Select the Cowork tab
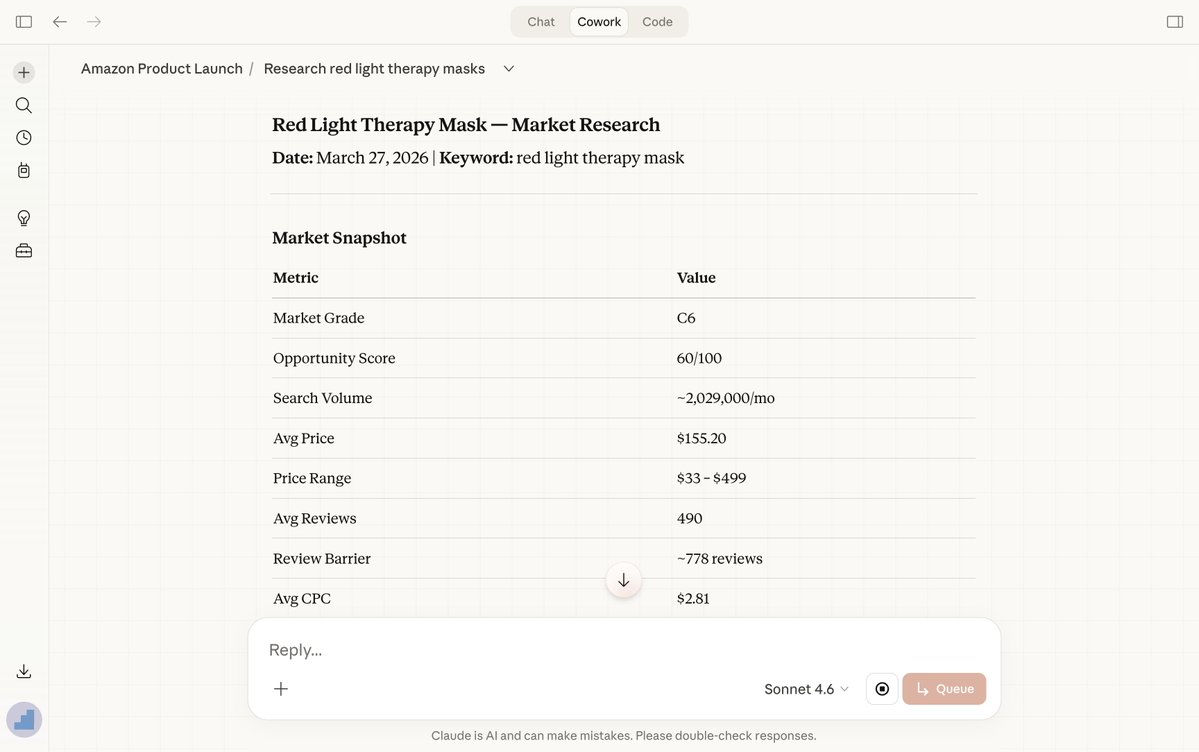This screenshot has height=752, width=1199. tap(599, 21)
